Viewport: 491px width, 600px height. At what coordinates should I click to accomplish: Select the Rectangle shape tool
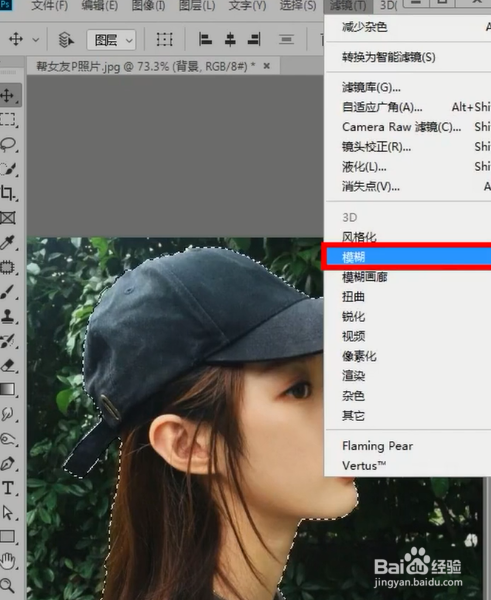[x=8, y=536]
